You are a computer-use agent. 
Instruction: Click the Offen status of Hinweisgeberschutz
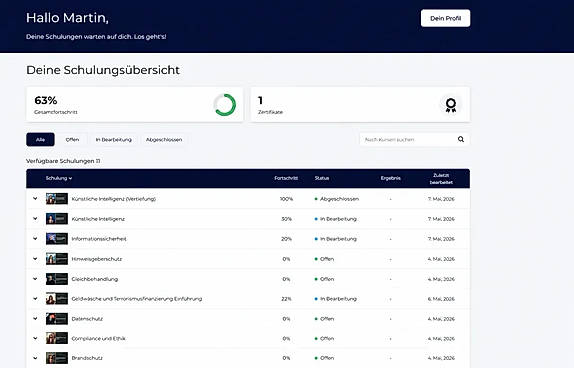click(x=327, y=259)
